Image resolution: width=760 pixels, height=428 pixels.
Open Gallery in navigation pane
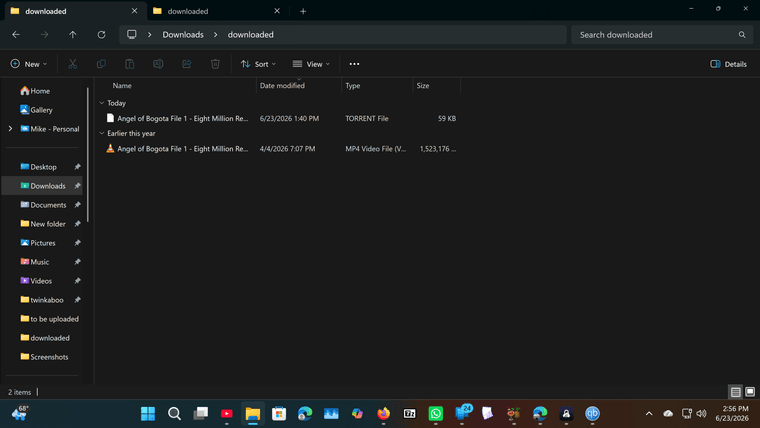point(36,110)
